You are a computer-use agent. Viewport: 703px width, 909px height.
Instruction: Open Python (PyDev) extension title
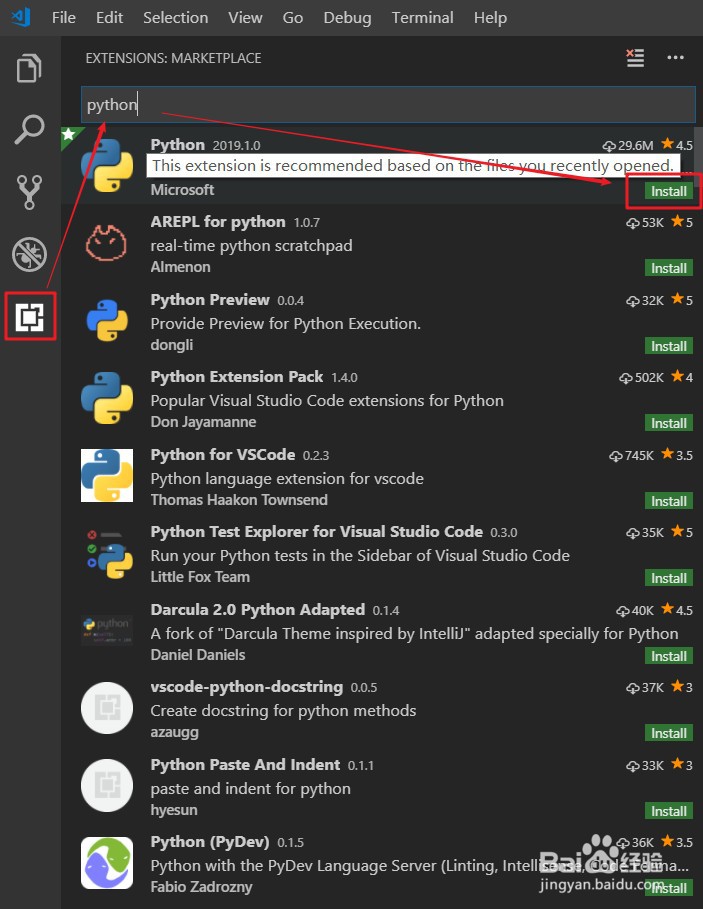click(x=210, y=842)
